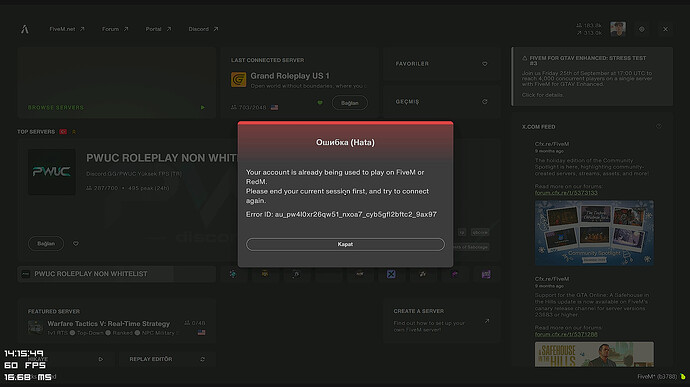Open the Create a Server tile
690x387 pixels.
click(441, 322)
